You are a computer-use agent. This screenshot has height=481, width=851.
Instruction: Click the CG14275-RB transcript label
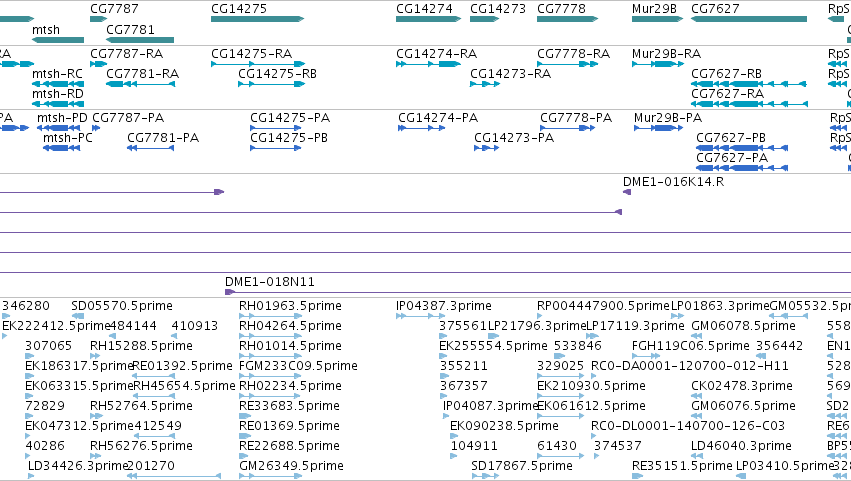coord(277,74)
